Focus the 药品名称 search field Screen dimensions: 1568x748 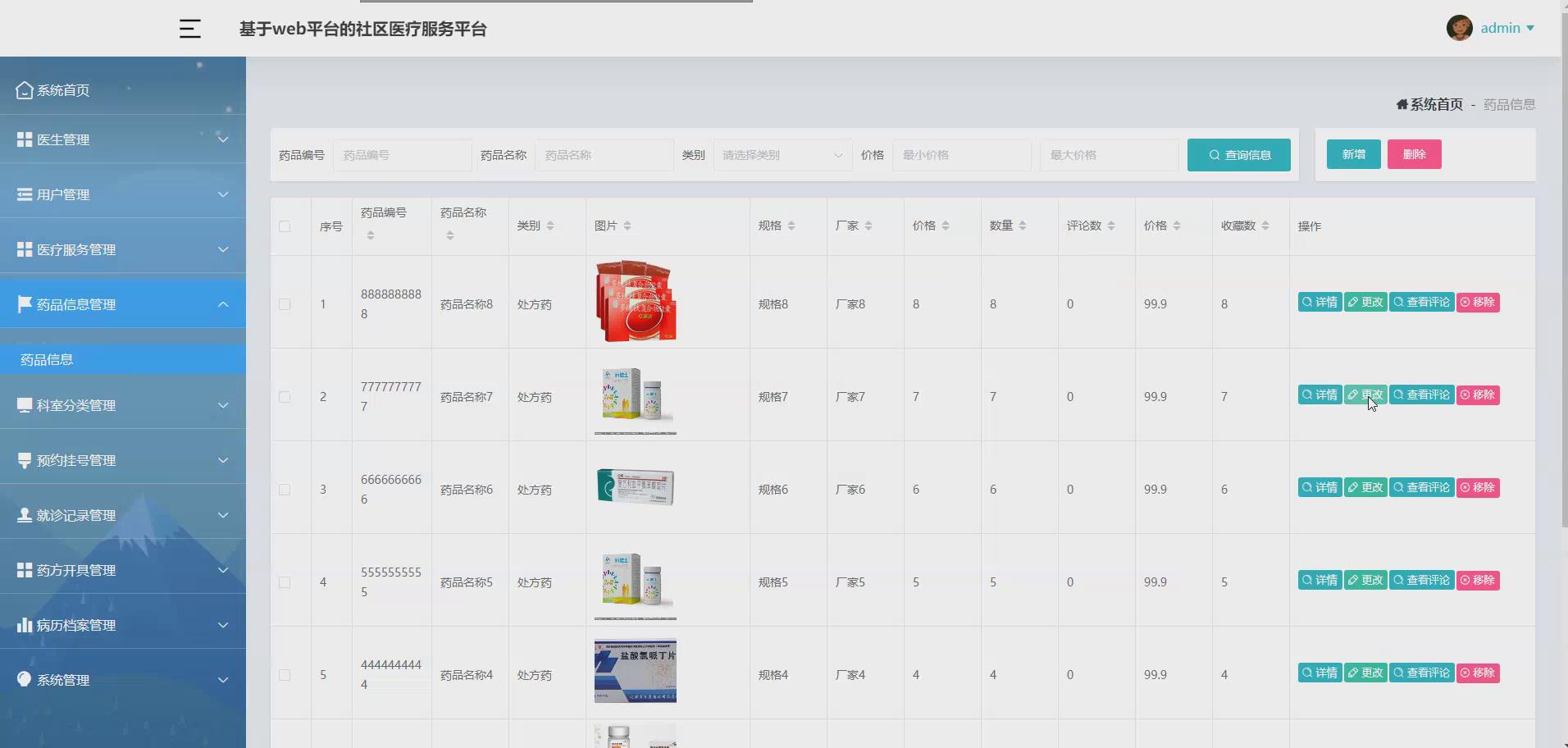(604, 155)
